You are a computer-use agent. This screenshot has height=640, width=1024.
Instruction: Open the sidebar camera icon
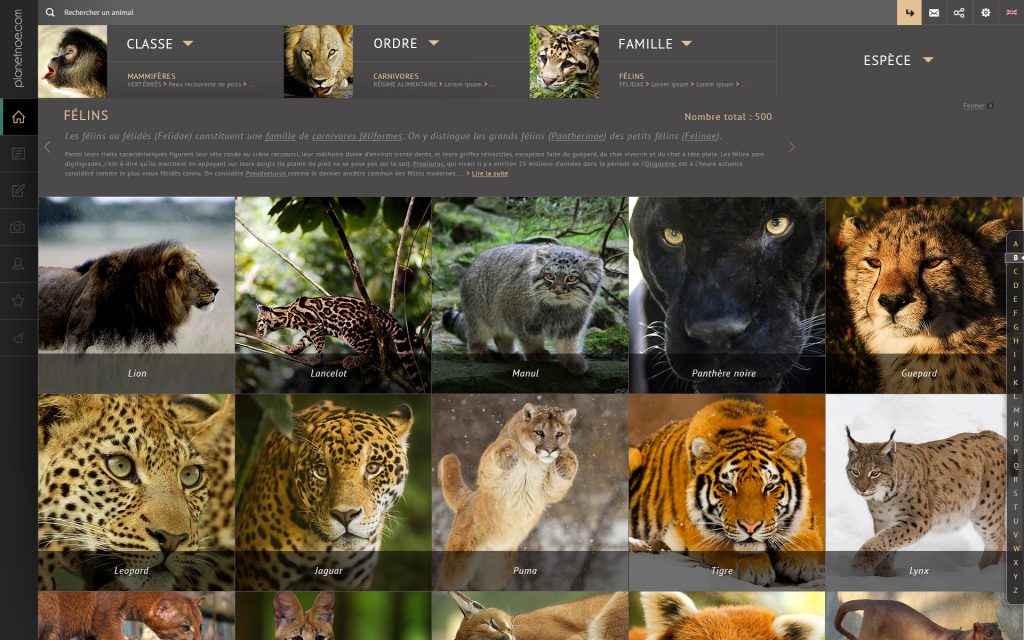(18, 227)
